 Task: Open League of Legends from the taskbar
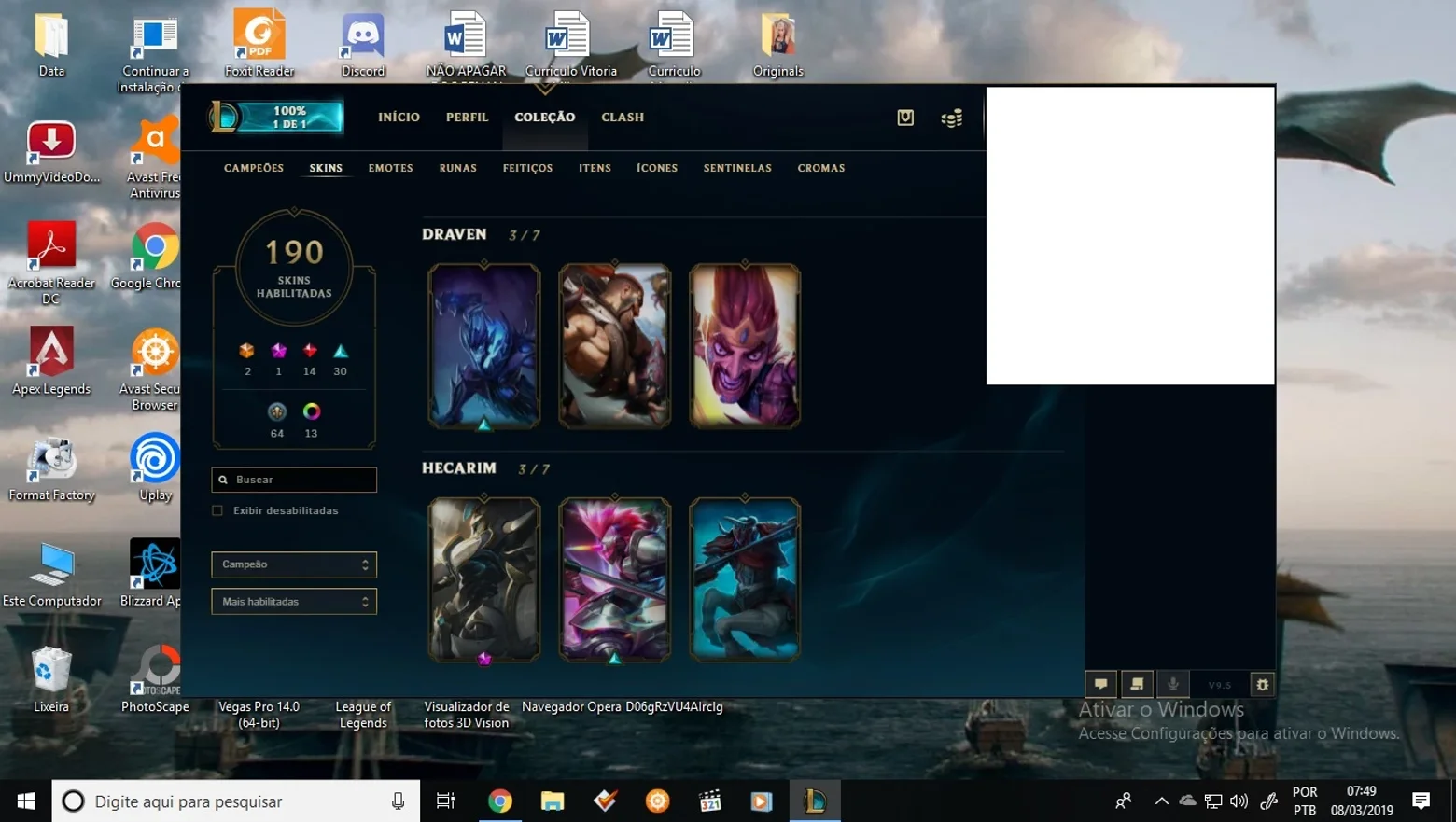pyautogui.click(x=815, y=801)
